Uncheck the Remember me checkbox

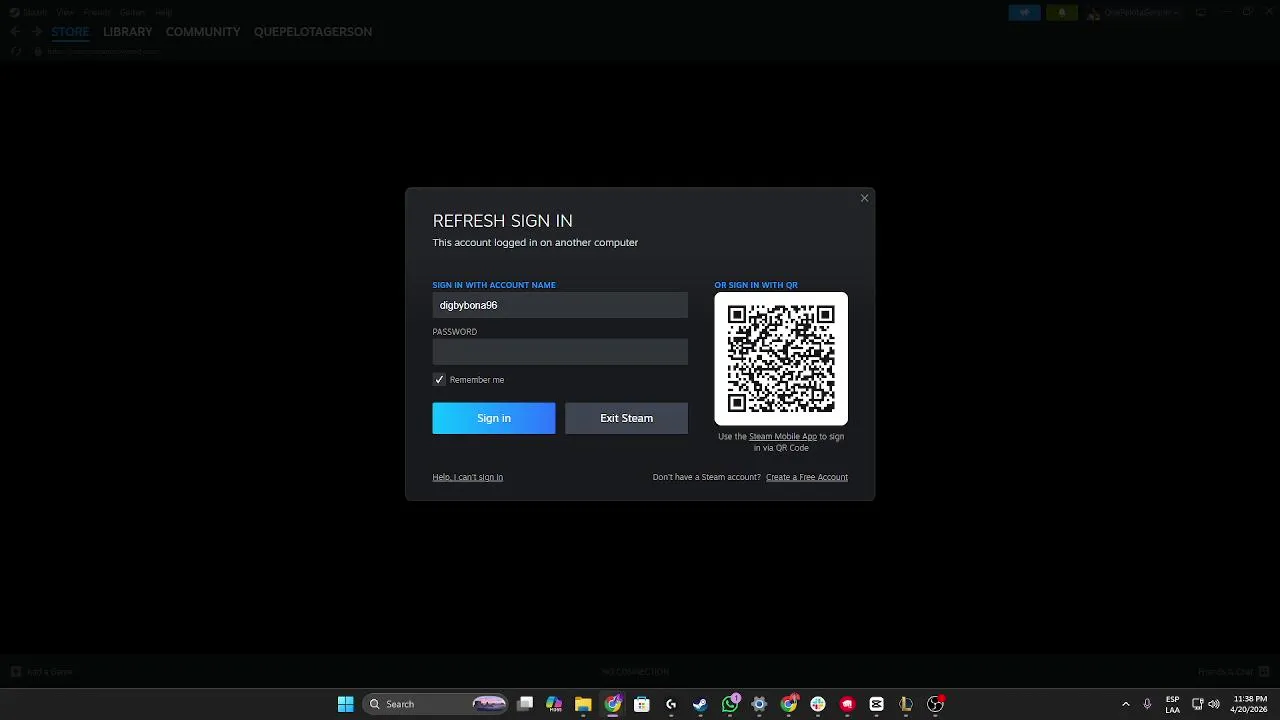point(439,380)
